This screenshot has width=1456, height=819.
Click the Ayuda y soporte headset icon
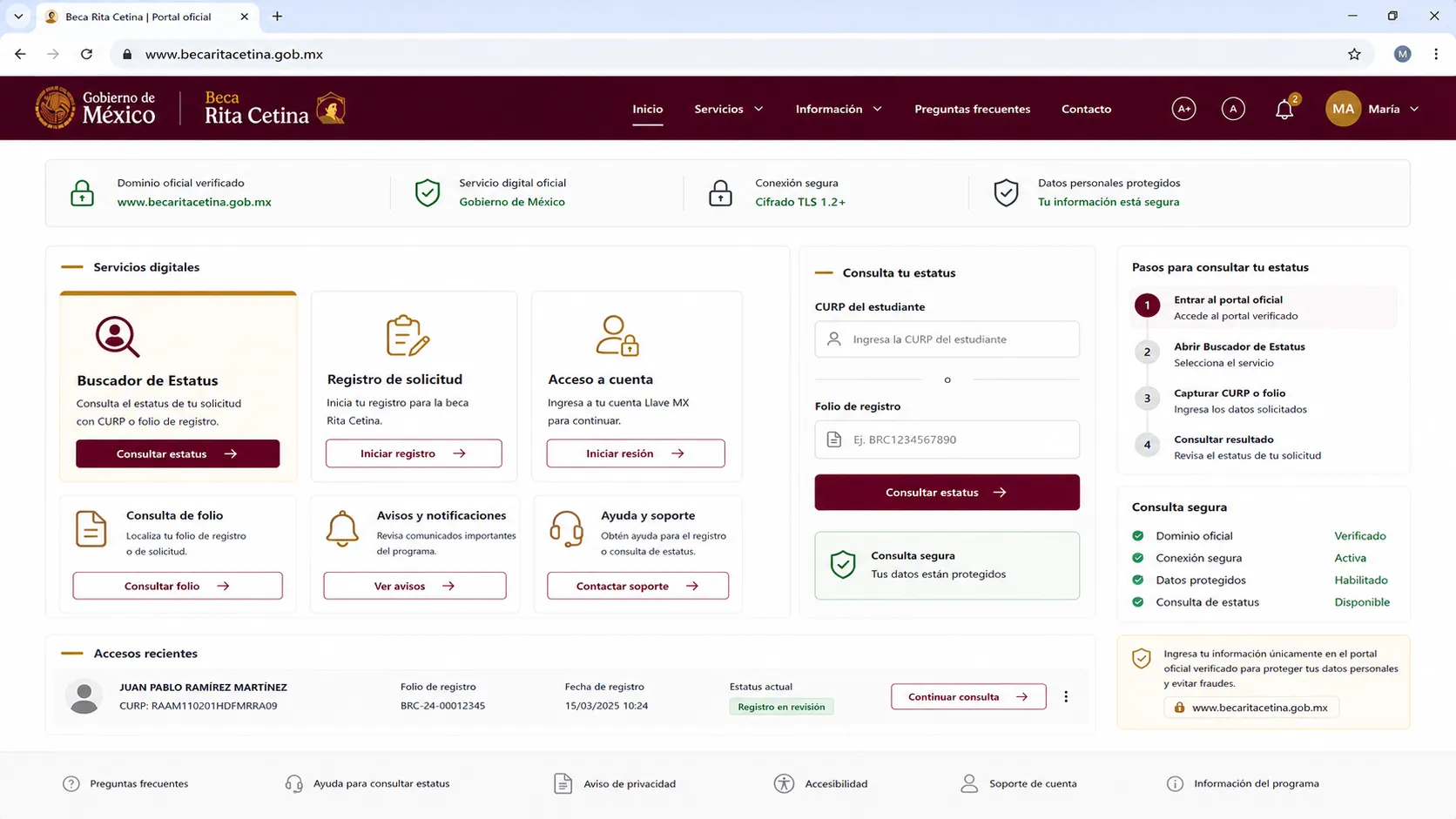[567, 529]
